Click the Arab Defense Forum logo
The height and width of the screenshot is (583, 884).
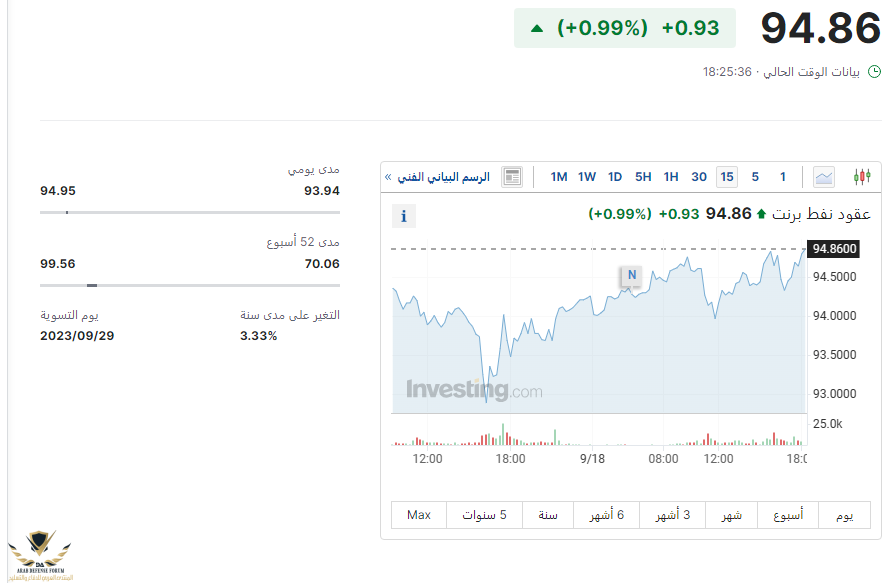click(x=38, y=557)
